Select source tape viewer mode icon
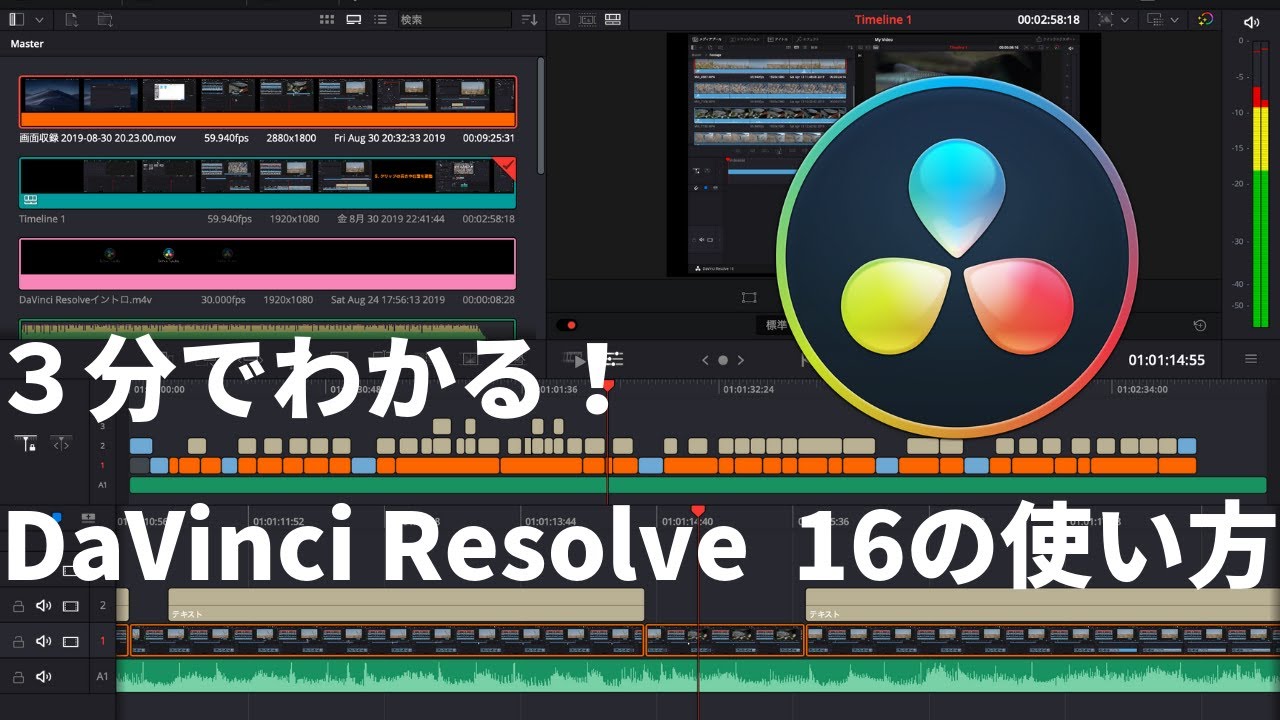Screen dimensions: 1280x720 point(587,19)
